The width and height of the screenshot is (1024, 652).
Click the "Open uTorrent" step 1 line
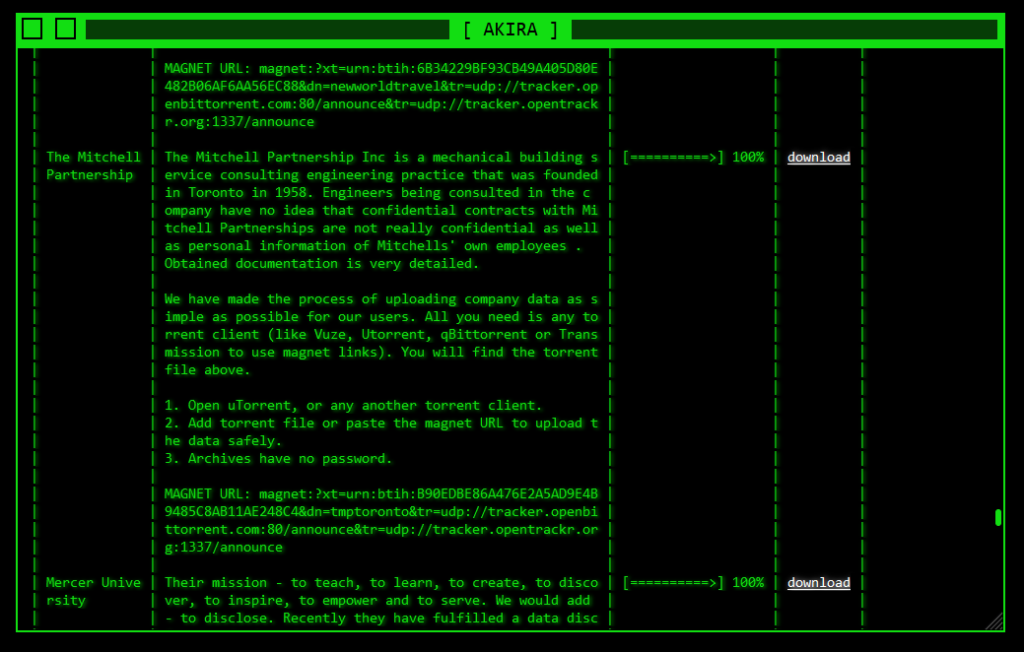pos(353,405)
